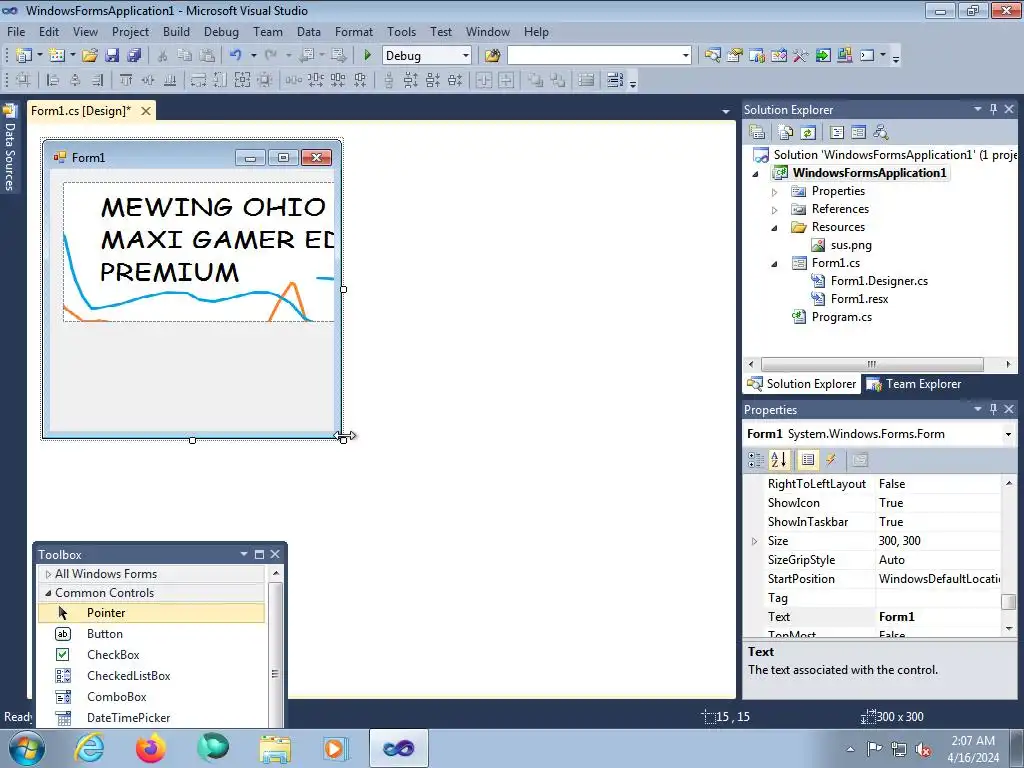Pin the Solution Explorer panel
The image size is (1024, 768).
coord(993,109)
